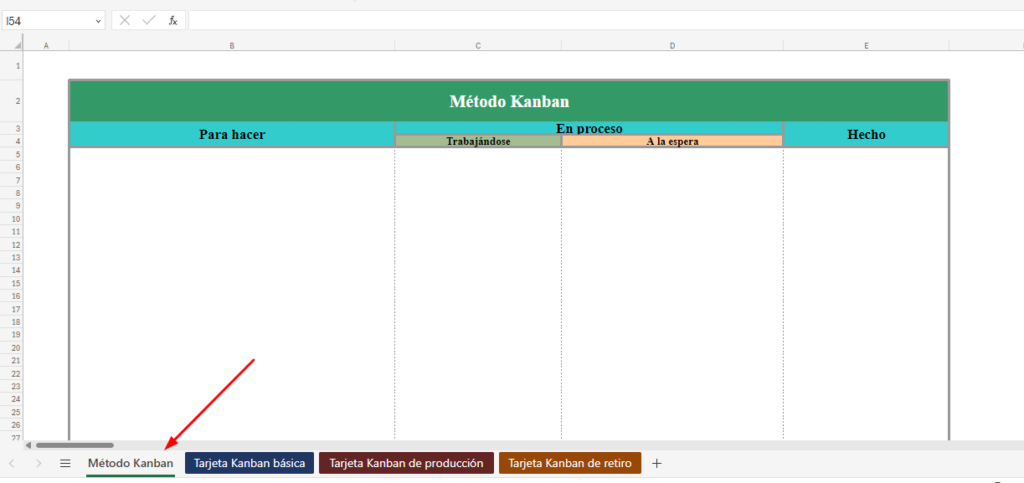1024x483 pixels.
Task: Click the Name Box showing I54
Action: pos(48,20)
